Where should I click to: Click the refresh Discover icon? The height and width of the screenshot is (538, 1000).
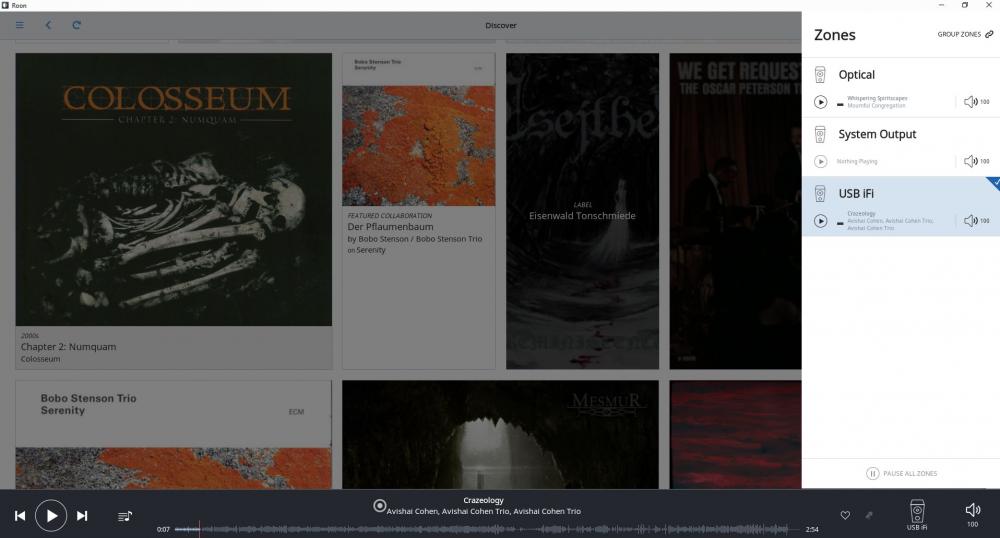click(76, 25)
